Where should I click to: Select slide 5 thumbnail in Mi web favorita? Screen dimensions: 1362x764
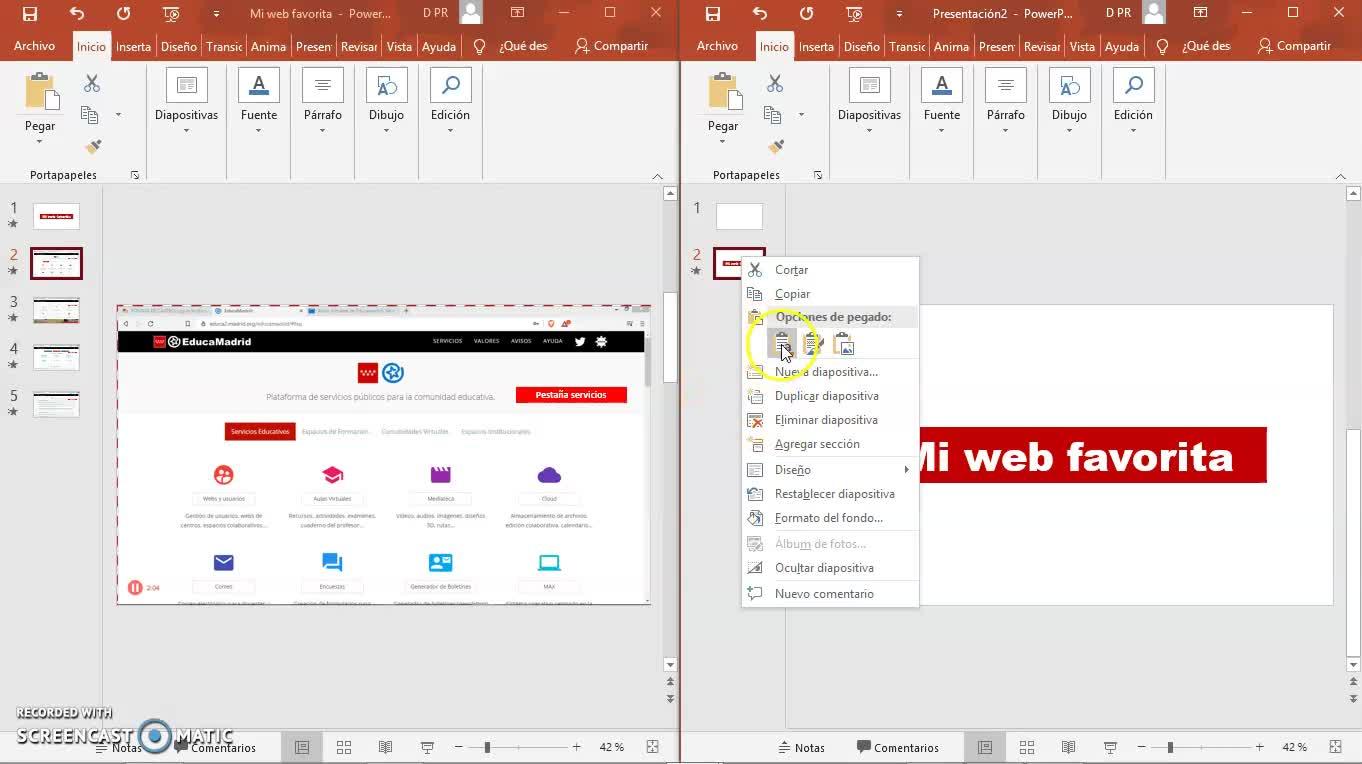56,404
